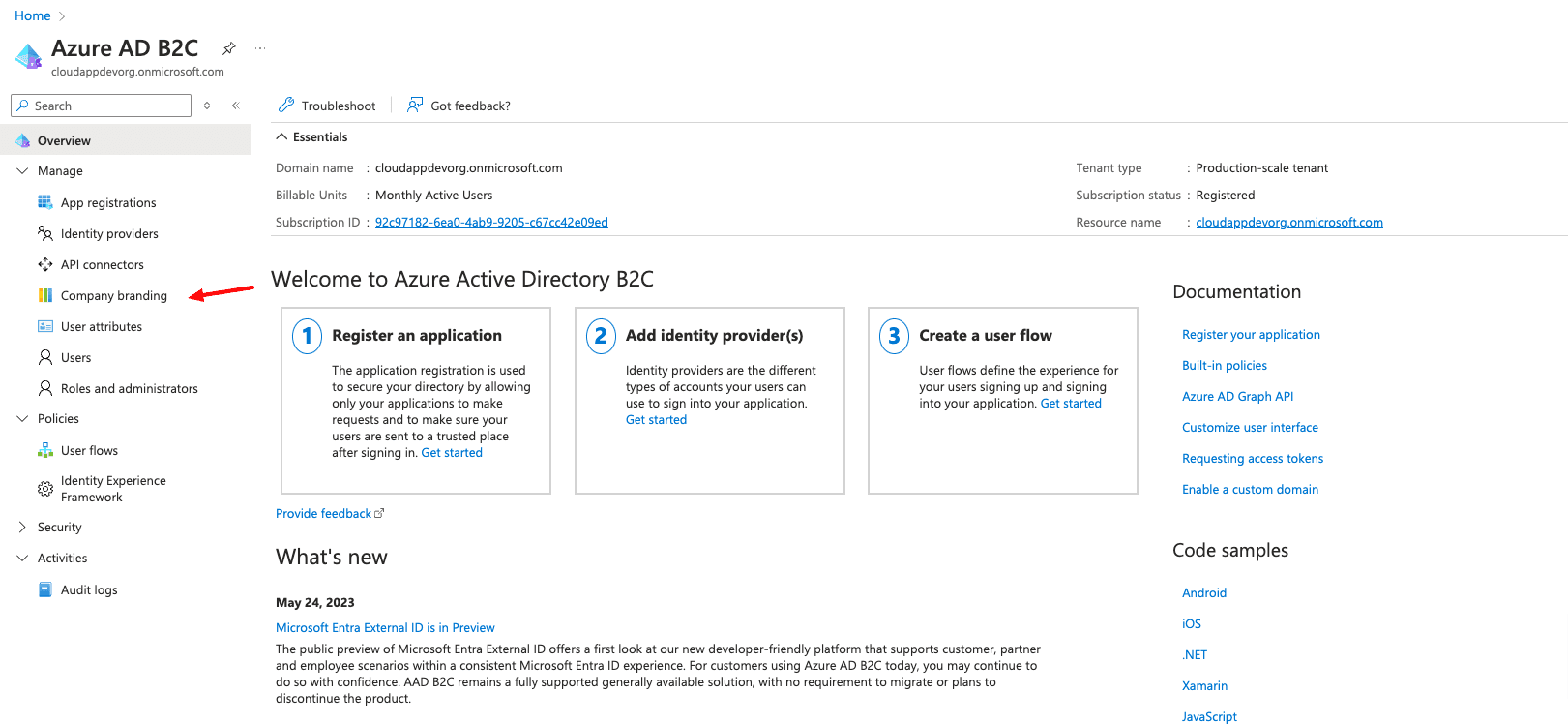Open Requesting access tokens documentation

click(1253, 458)
